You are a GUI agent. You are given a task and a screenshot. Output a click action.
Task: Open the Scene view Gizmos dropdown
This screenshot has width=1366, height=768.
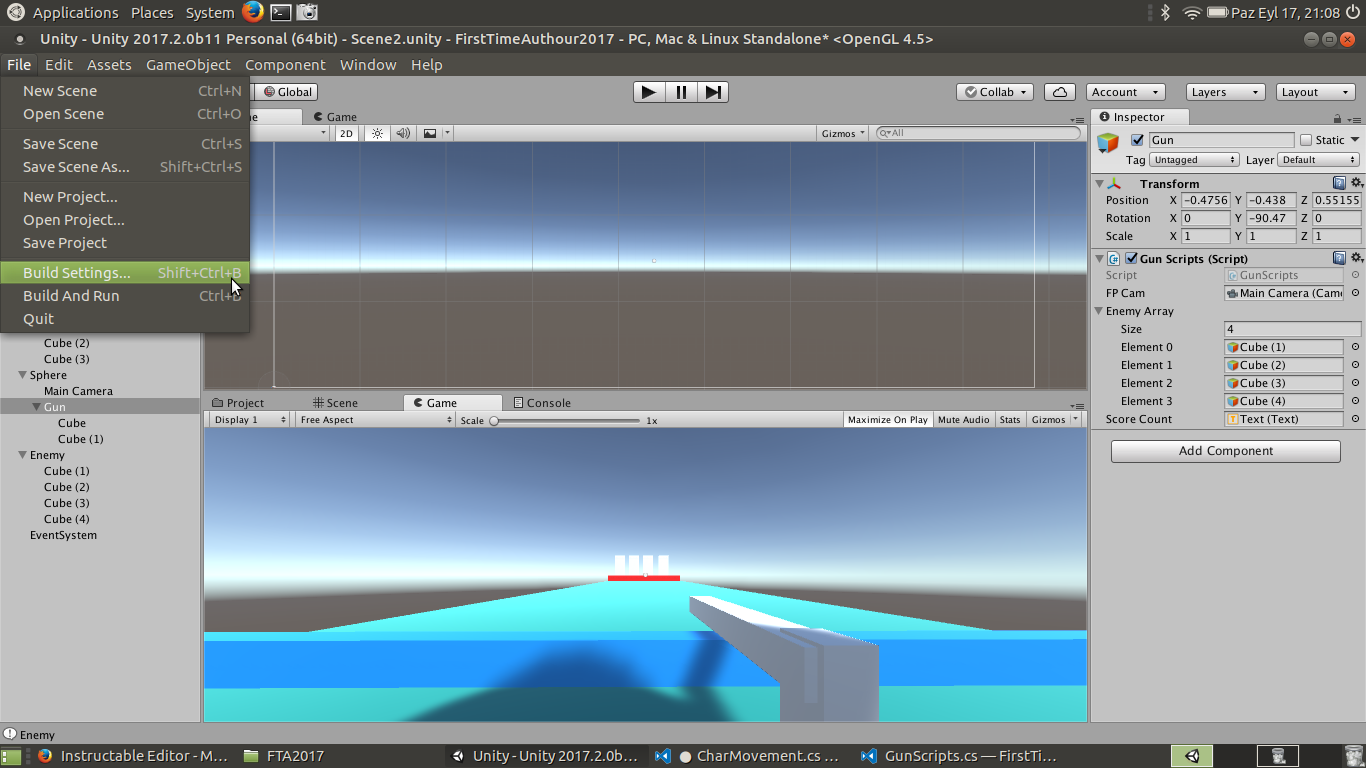click(842, 133)
